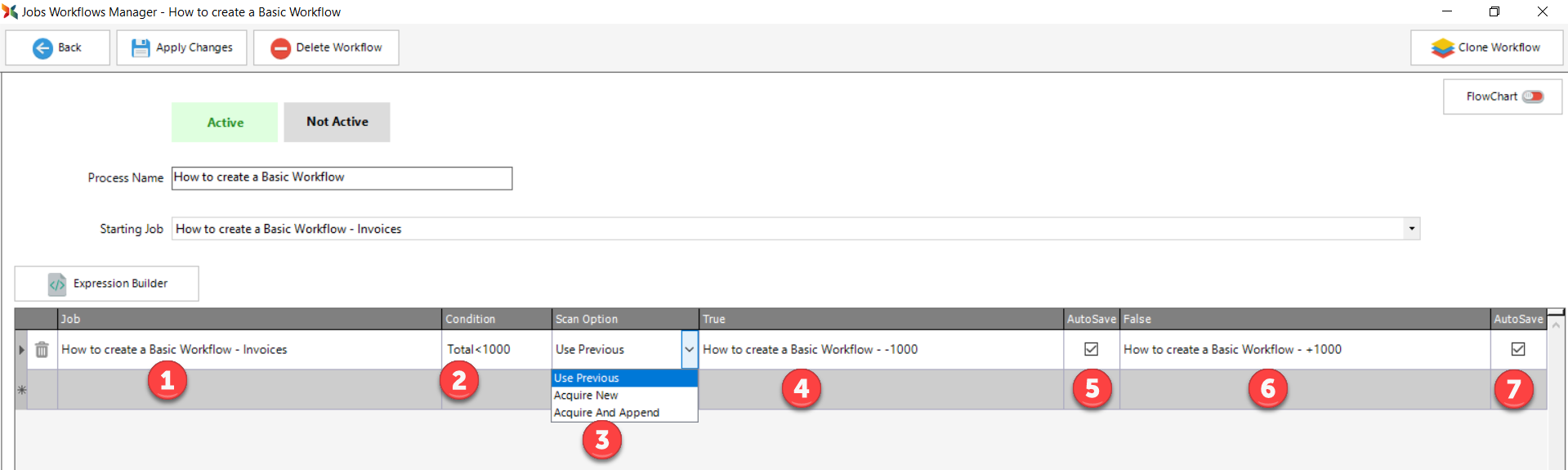Set the workflow to Active

tap(225, 123)
